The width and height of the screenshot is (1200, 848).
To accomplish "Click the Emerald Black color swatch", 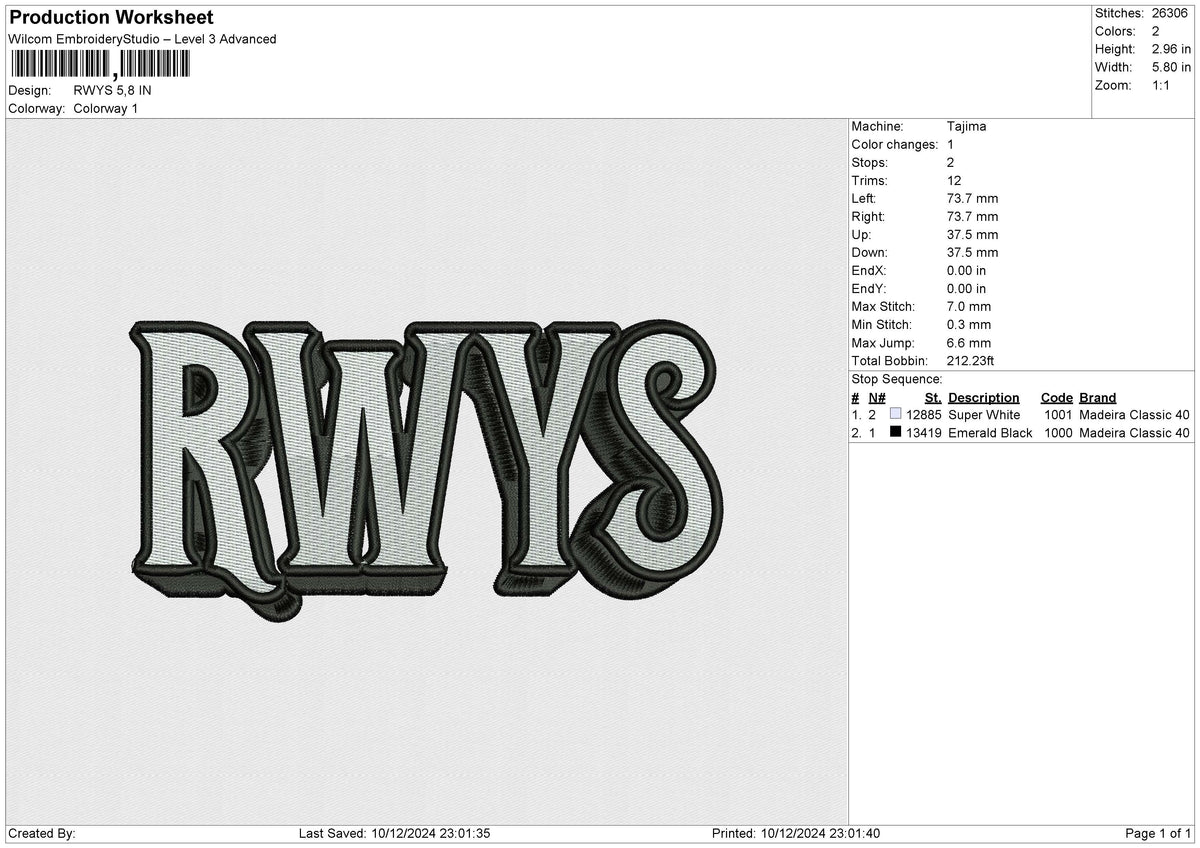I will [x=895, y=432].
